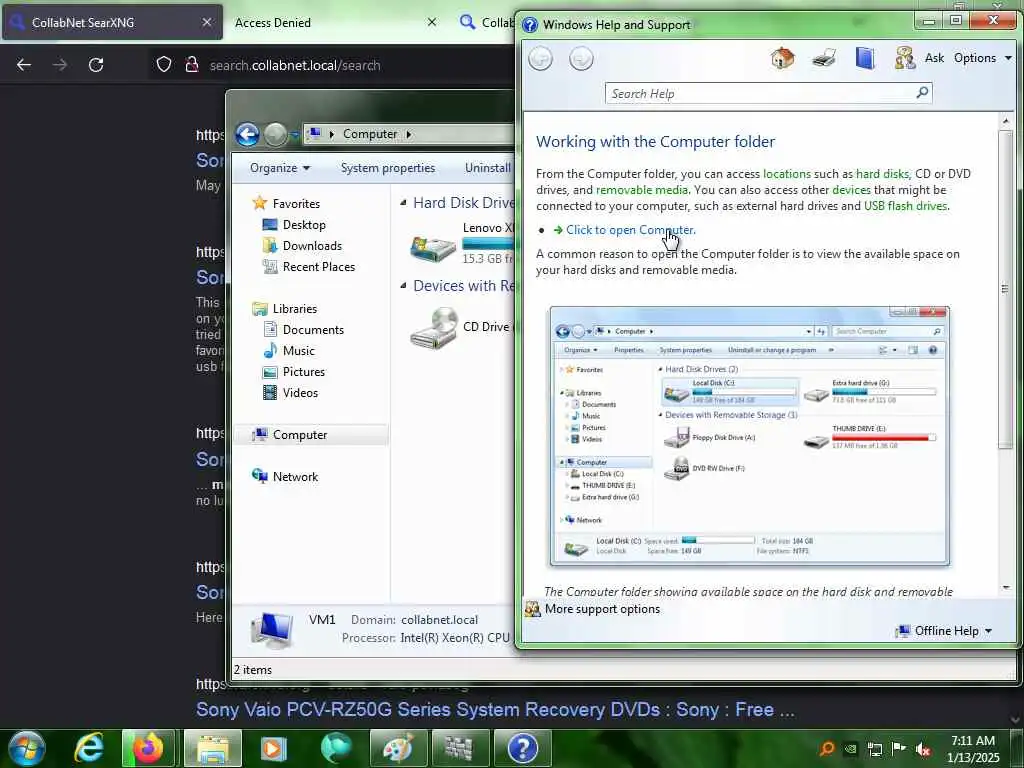Collapse the Hard Disk Drives group
Image resolution: width=1024 pixels, height=768 pixels.
403,202
